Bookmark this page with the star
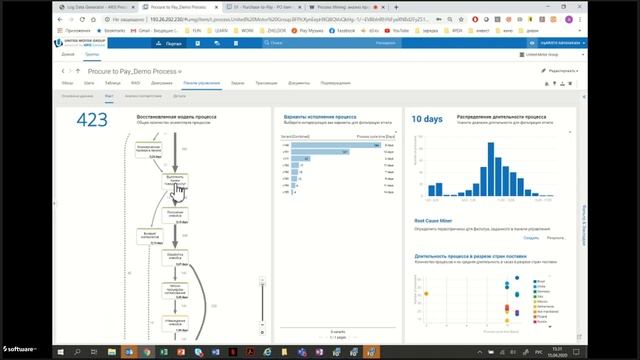 click(x=461, y=19)
